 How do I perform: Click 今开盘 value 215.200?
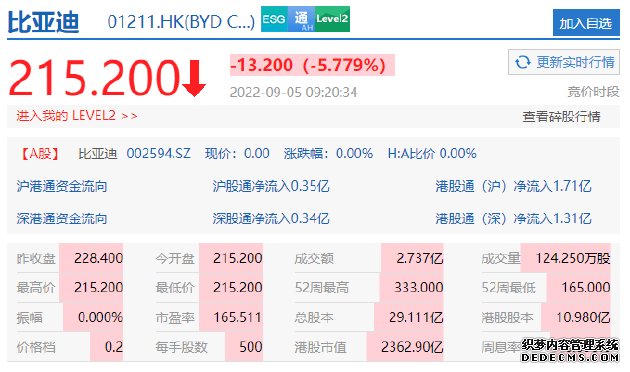[x=237, y=258]
